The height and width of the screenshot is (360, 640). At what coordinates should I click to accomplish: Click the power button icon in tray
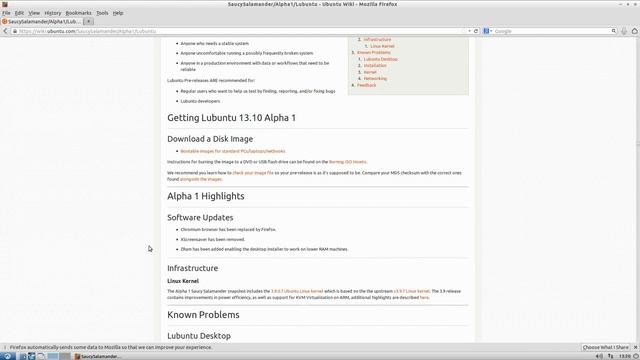click(x=636, y=356)
